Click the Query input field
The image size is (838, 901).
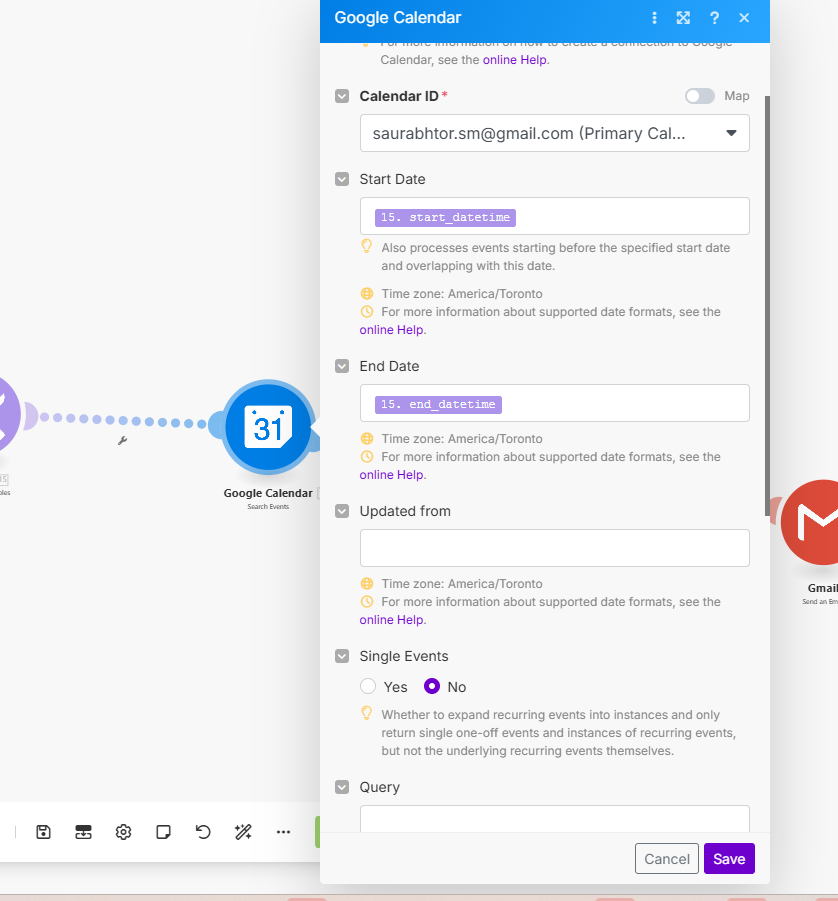click(x=555, y=819)
